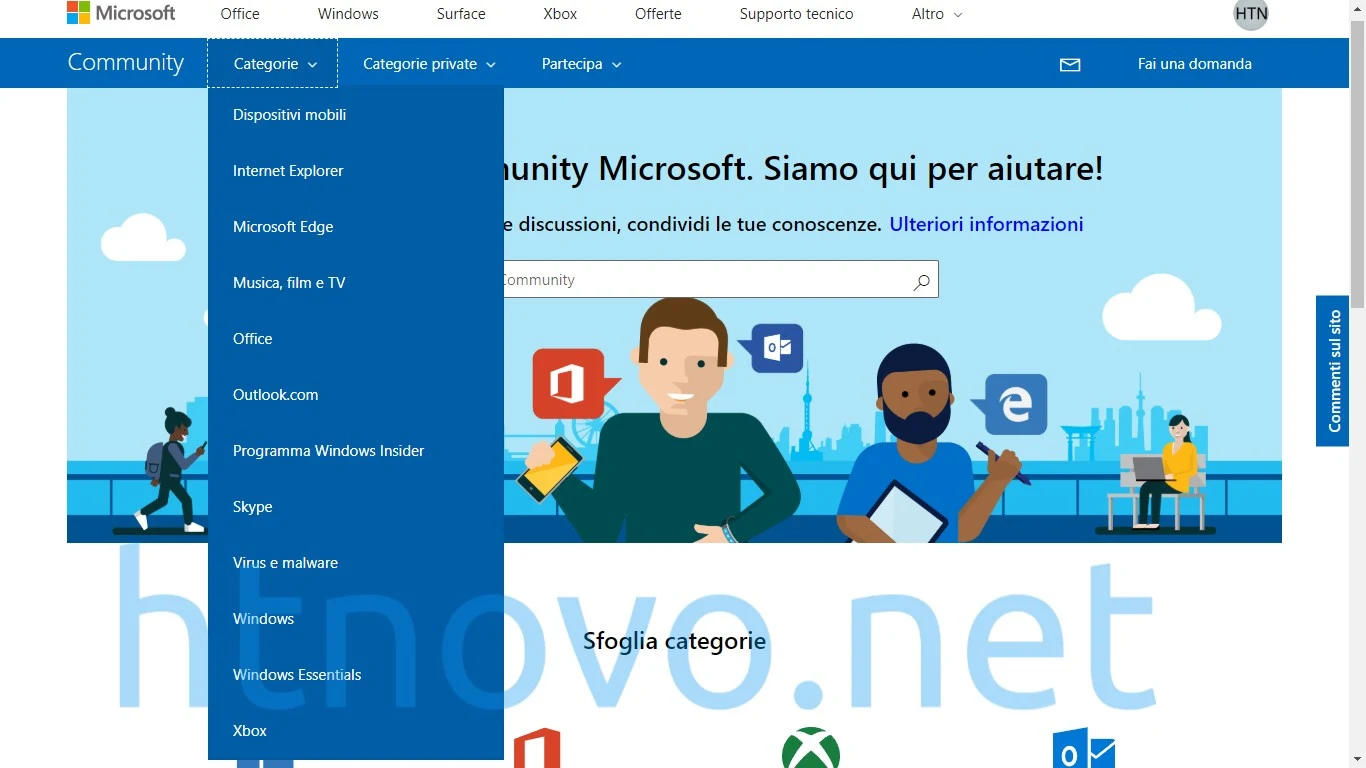Open the messages envelope icon
This screenshot has width=1366, height=768.
click(x=1070, y=64)
